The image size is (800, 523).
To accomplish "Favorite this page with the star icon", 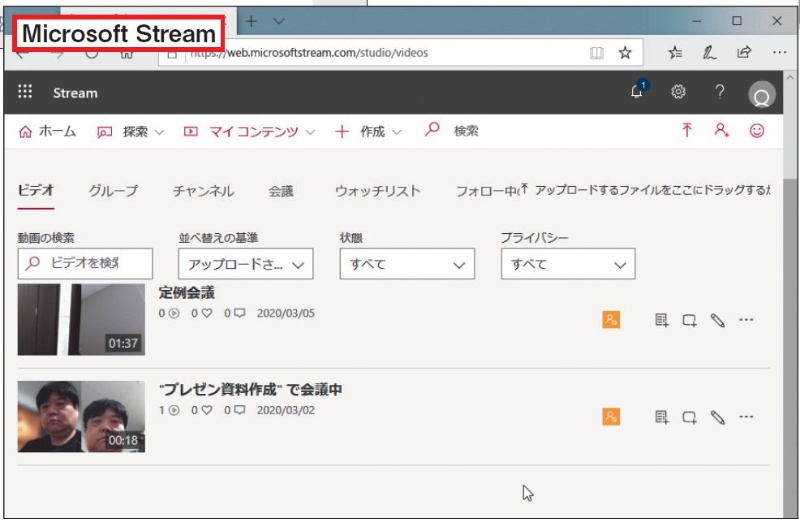I will (625, 53).
